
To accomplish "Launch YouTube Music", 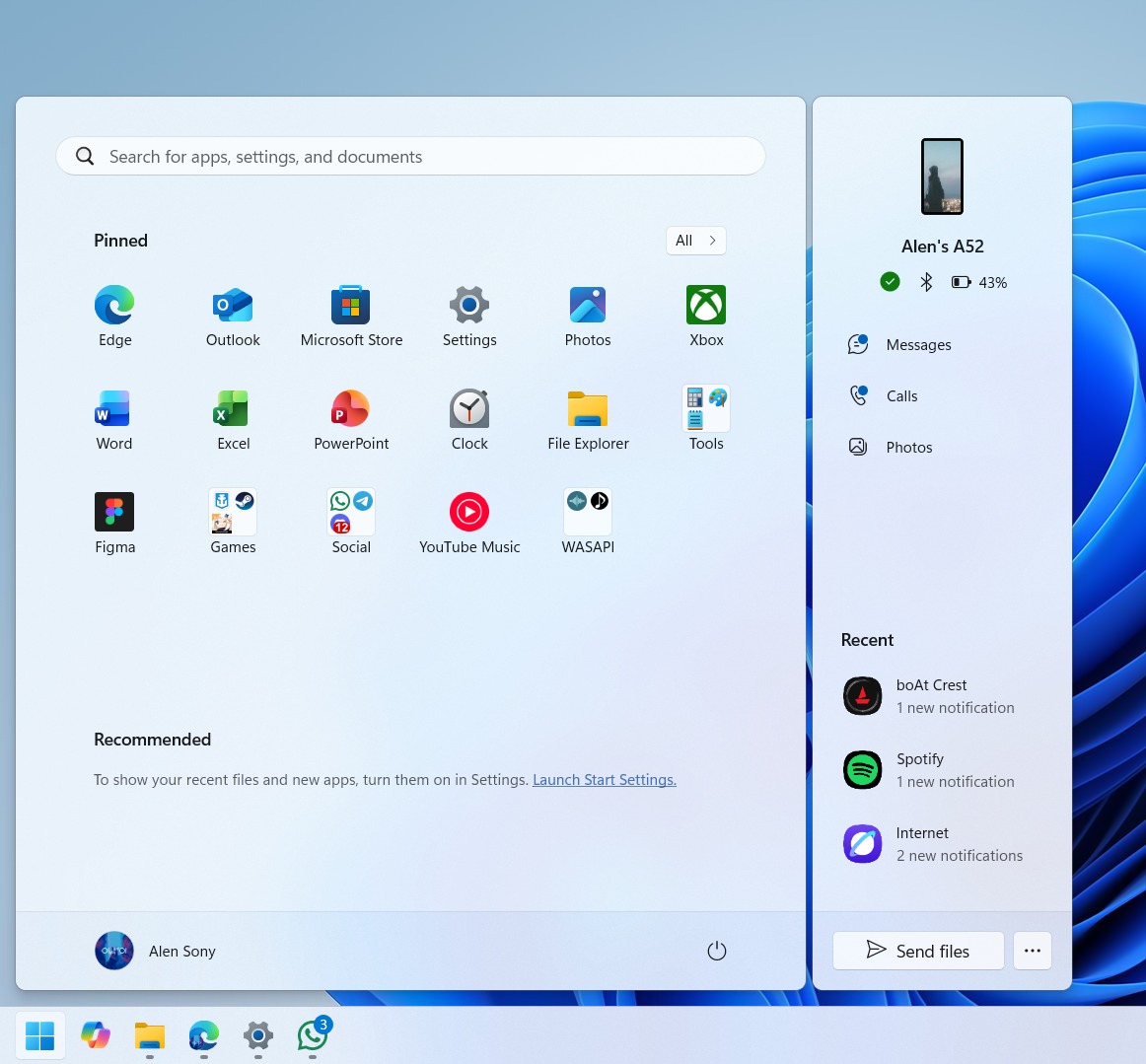I will pyautogui.click(x=469, y=524).
